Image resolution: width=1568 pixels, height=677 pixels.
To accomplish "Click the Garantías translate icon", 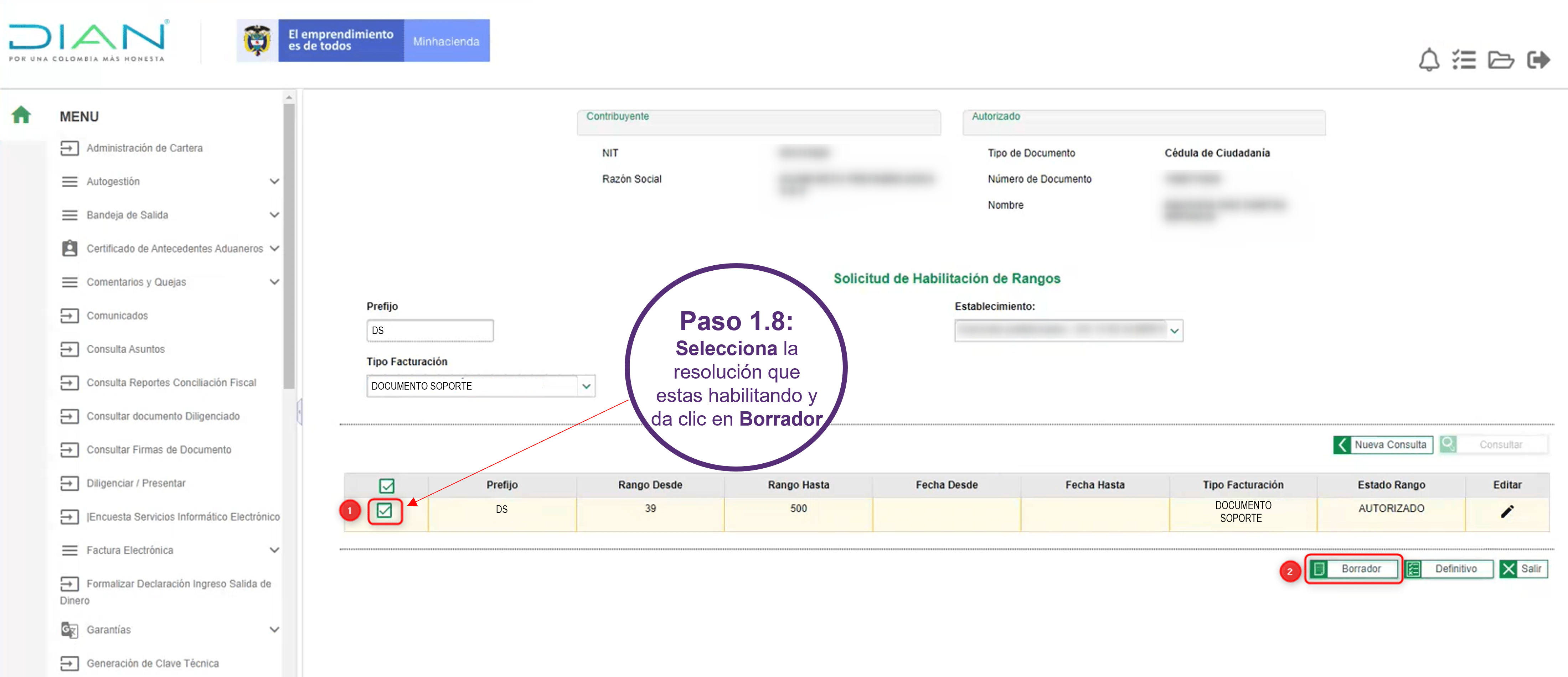I will (69, 630).
